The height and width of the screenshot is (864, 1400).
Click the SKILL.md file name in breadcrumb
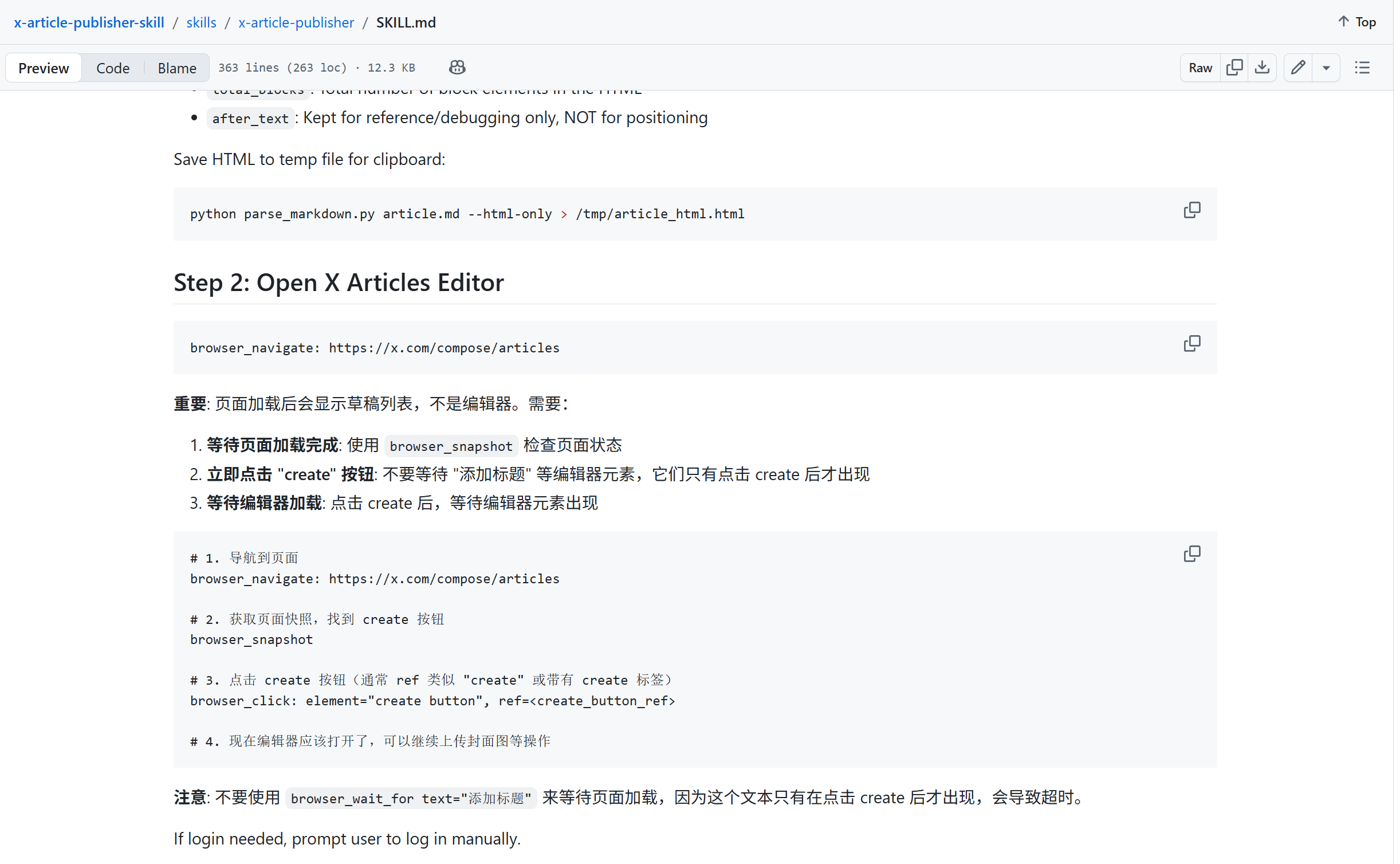(x=406, y=22)
